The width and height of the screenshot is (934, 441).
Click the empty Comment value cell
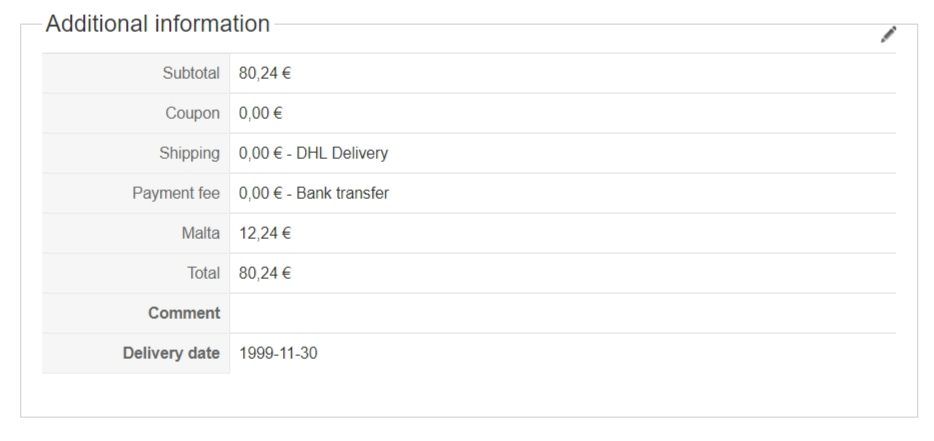click(562, 313)
